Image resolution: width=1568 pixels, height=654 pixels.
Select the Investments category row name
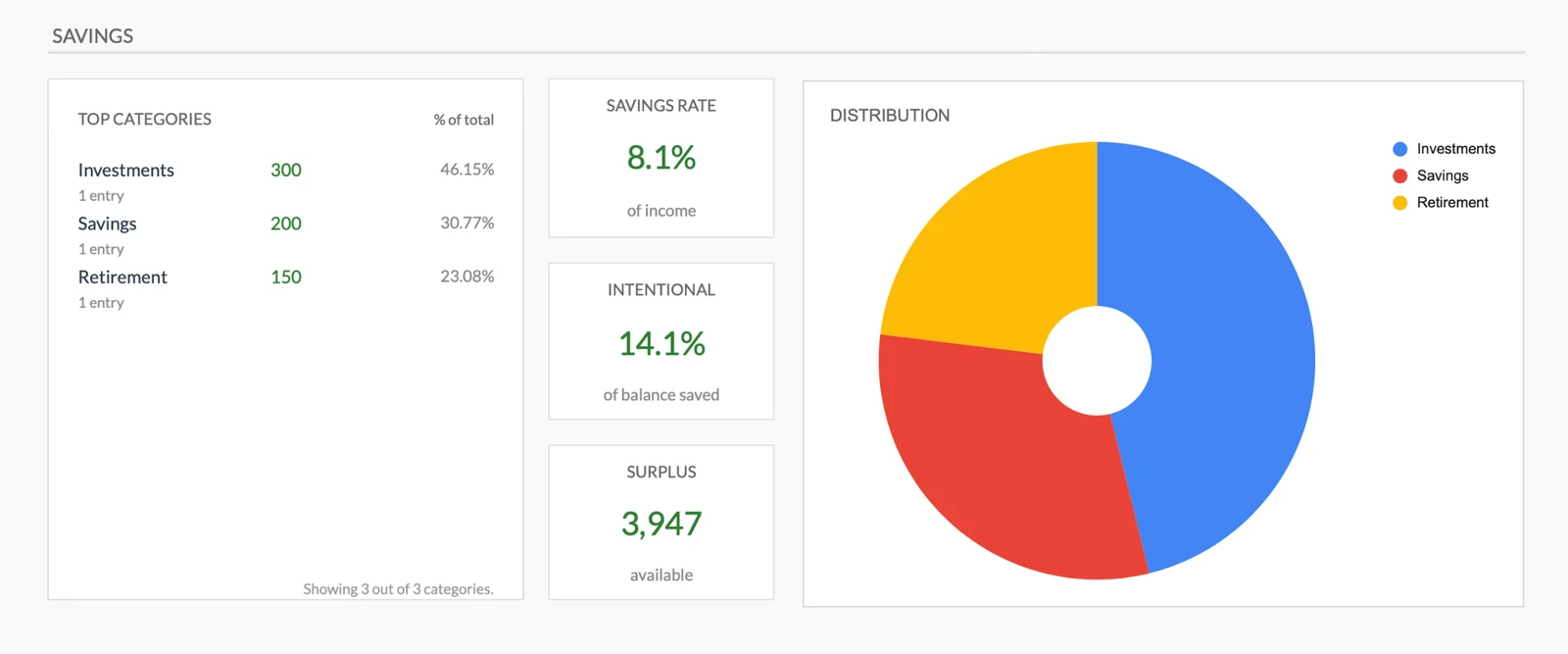[125, 170]
